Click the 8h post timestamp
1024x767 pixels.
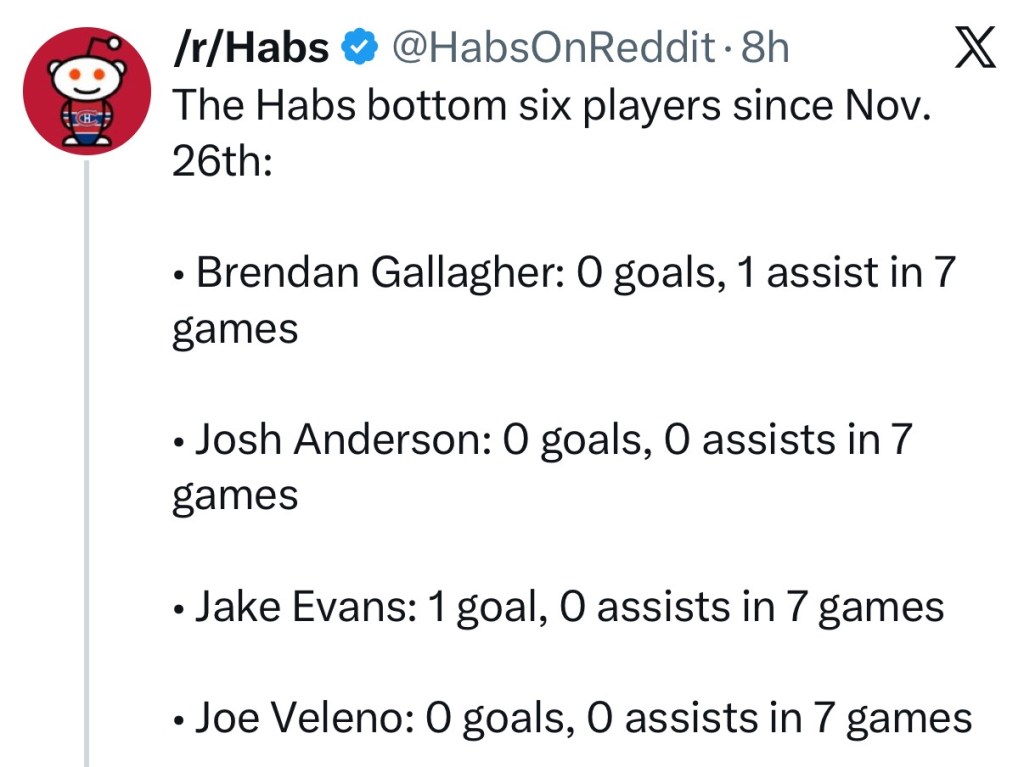[x=765, y=47]
